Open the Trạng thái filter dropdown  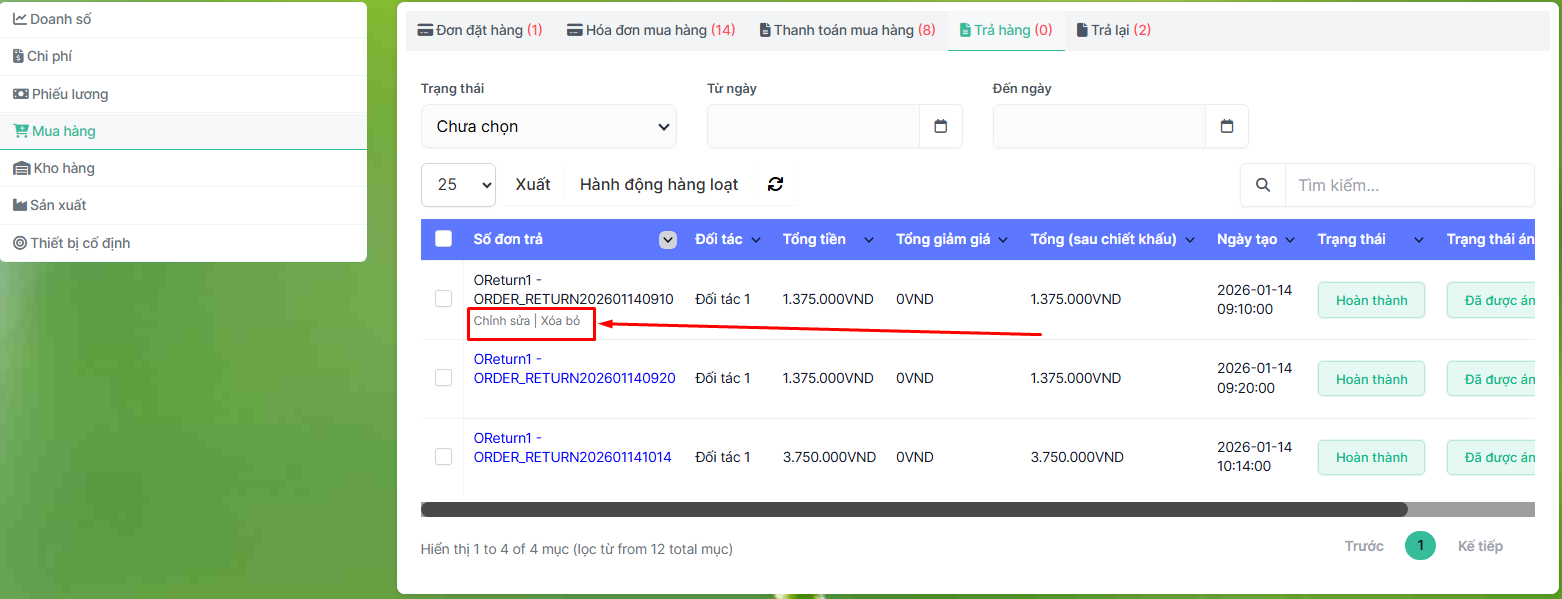coord(548,127)
